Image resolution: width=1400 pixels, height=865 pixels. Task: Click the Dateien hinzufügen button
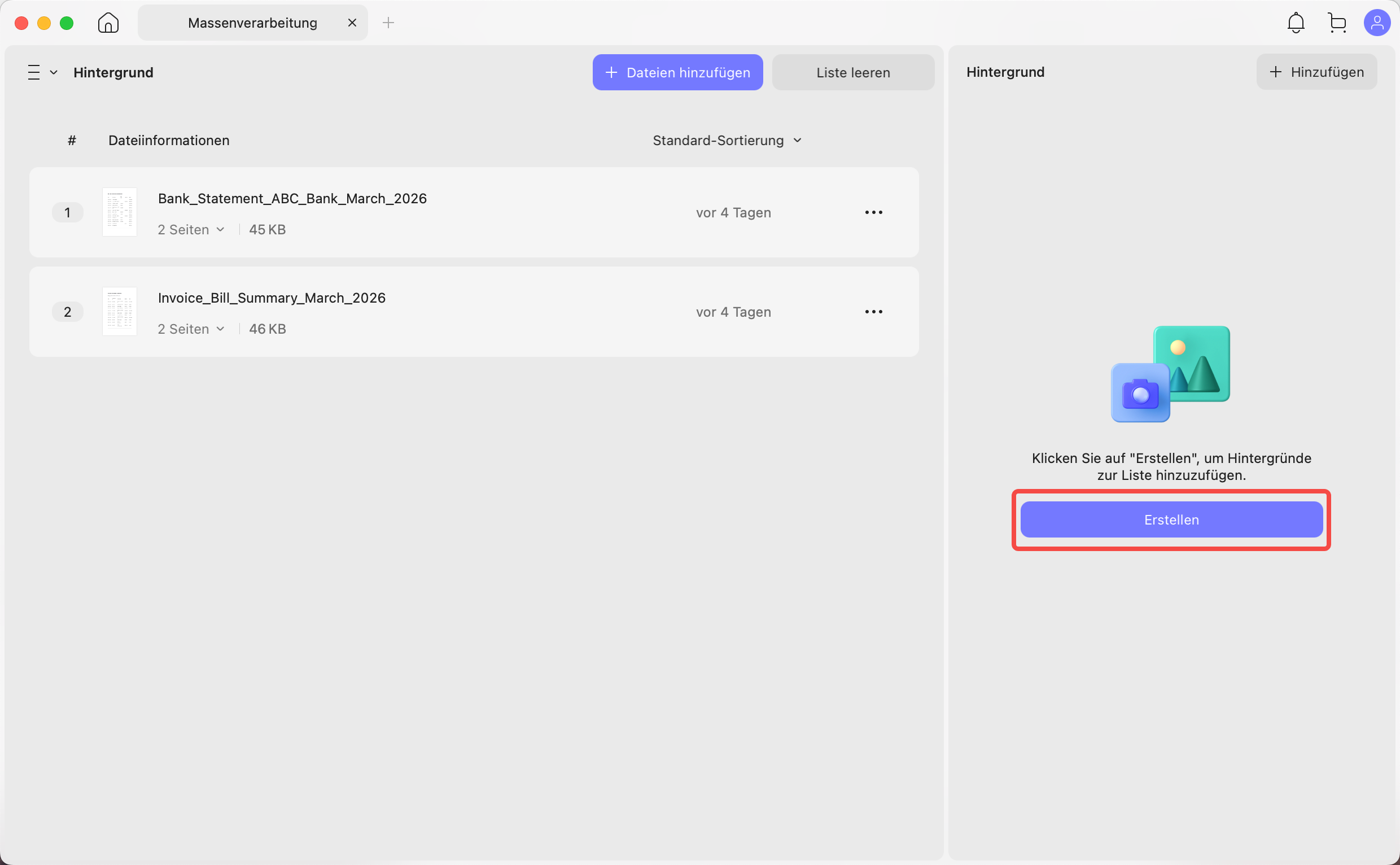click(677, 73)
